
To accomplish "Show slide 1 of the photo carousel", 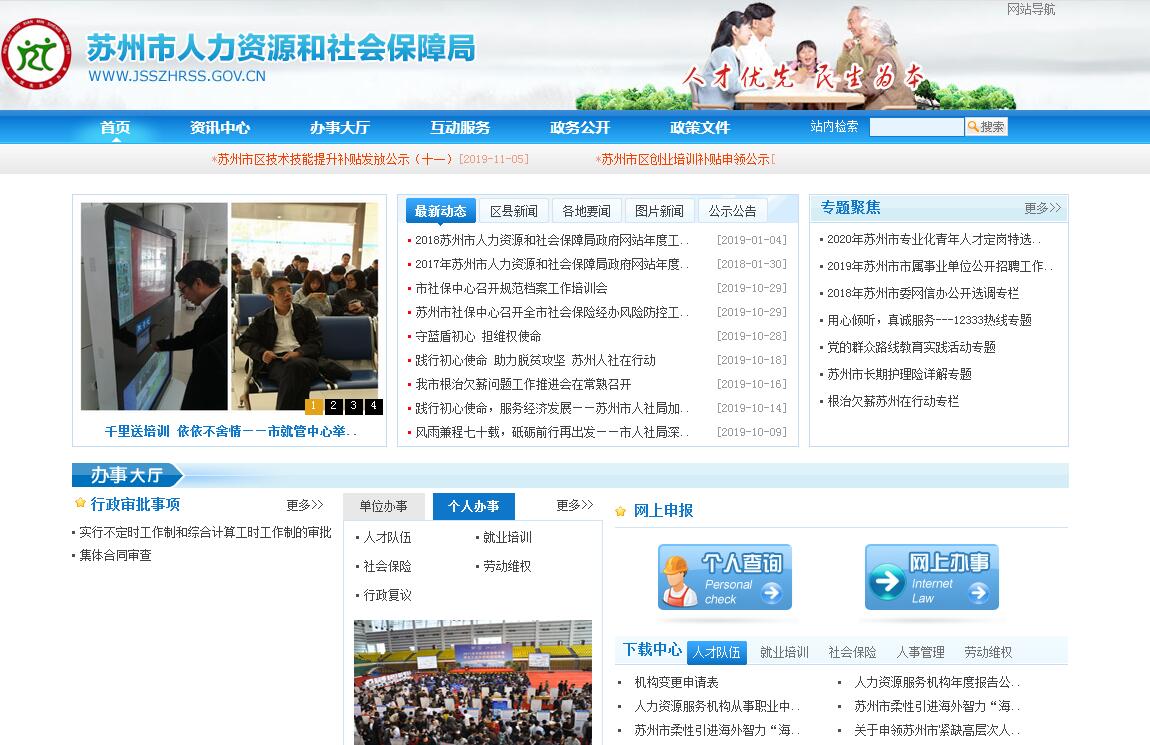I will pos(314,405).
